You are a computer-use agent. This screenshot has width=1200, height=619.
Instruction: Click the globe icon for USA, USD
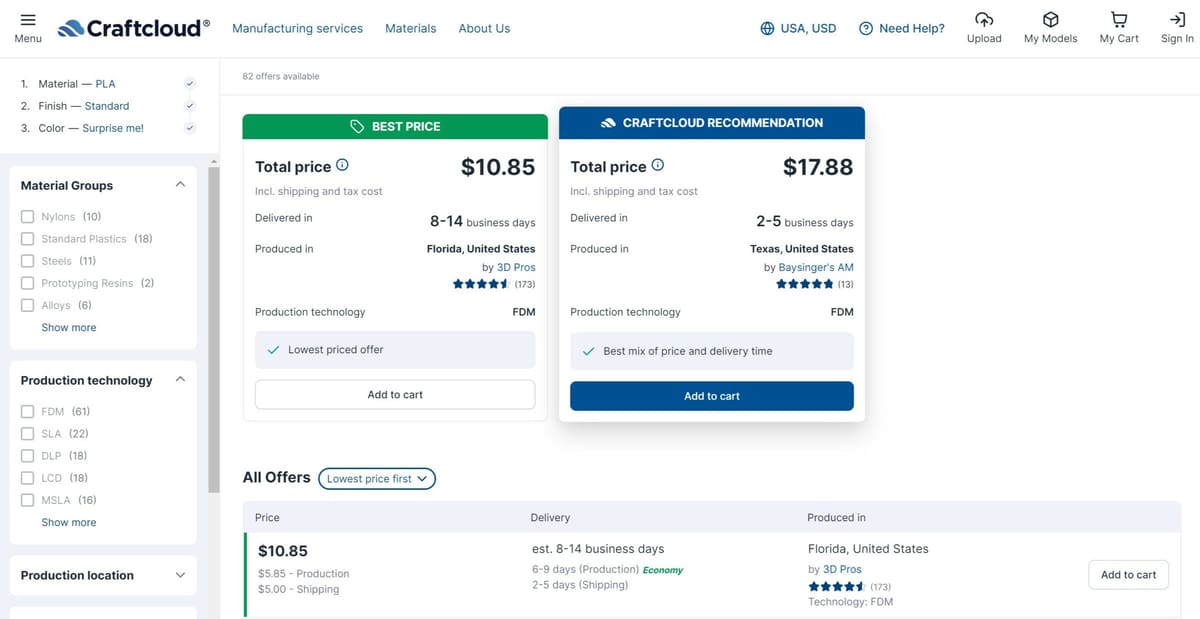767,28
